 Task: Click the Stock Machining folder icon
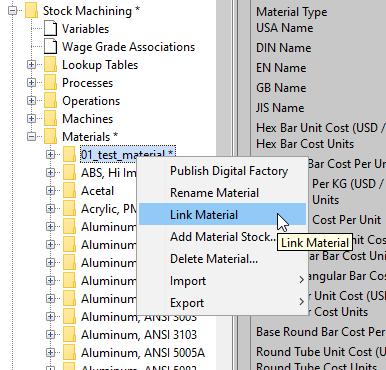(31, 11)
